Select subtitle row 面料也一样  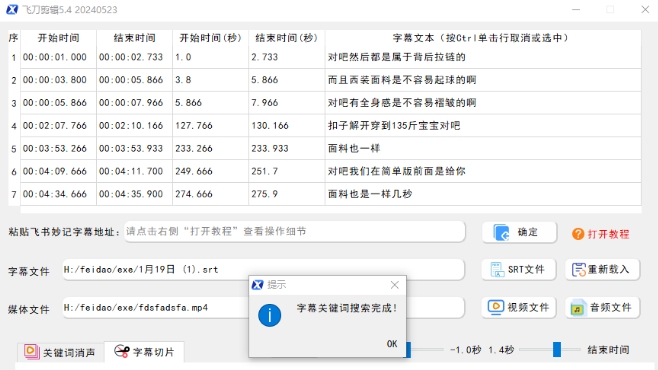point(324,149)
